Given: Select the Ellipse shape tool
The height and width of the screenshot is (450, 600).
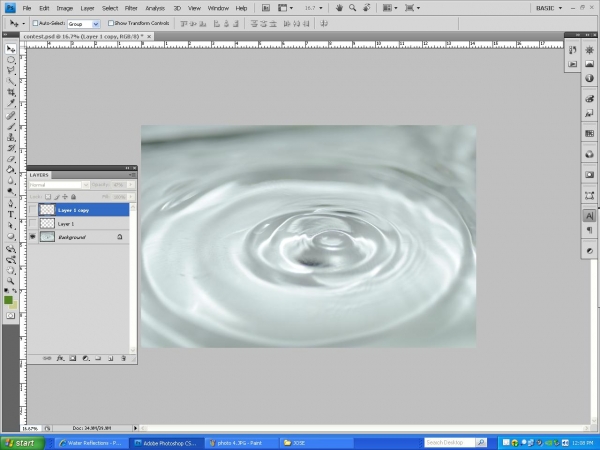Looking at the screenshot, I should (11, 236).
